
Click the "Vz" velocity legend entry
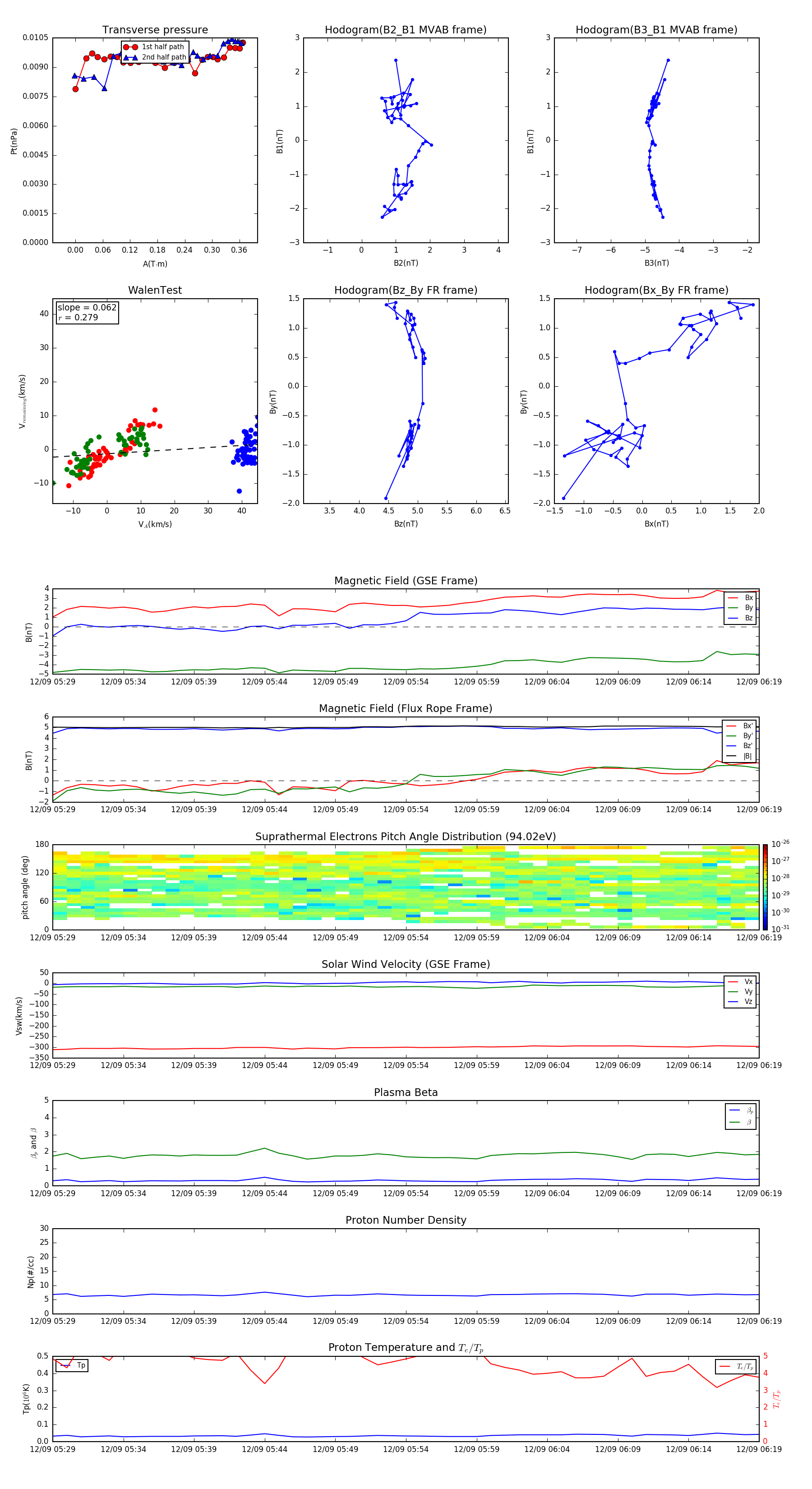[x=740, y=1002]
